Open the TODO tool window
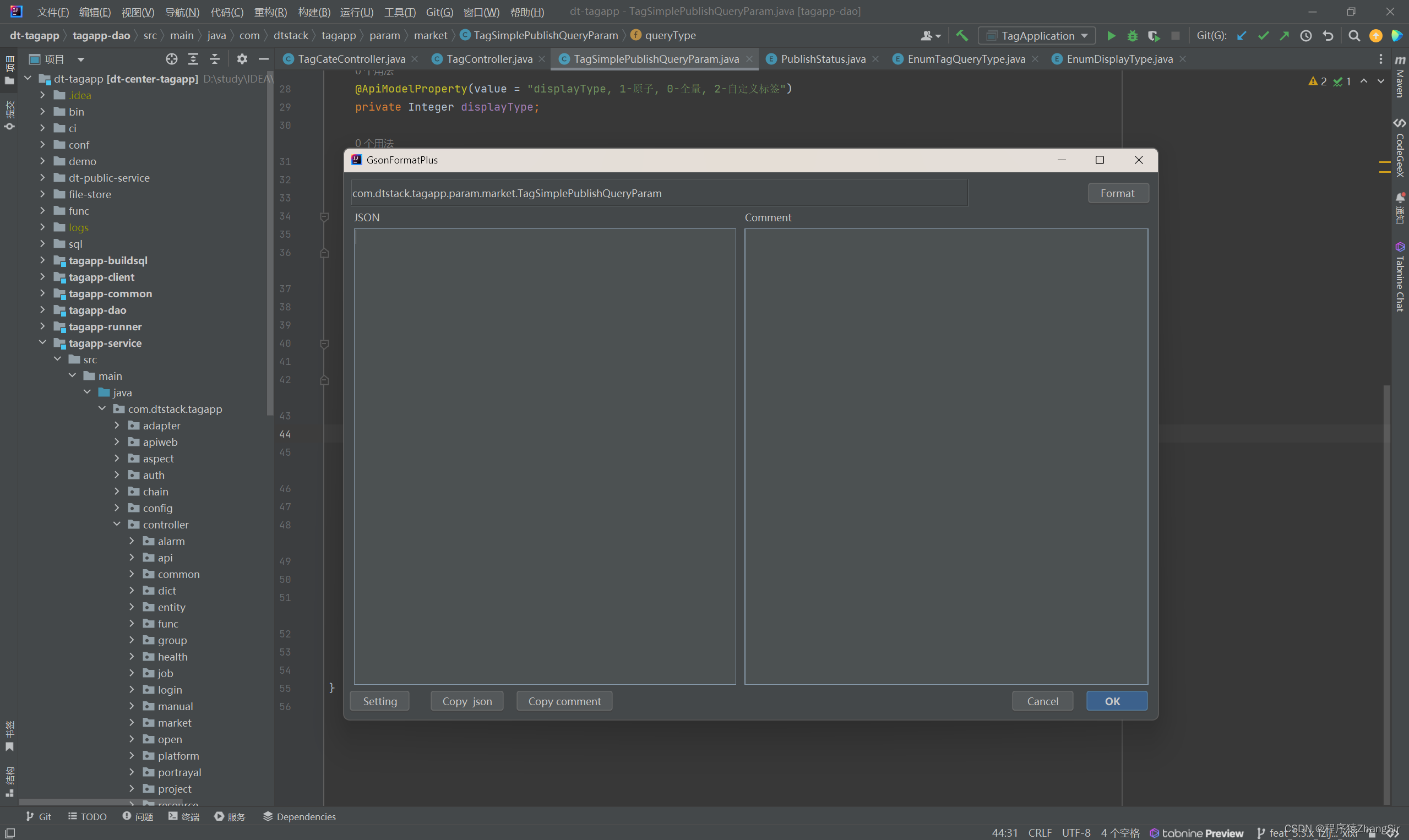Image resolution: width=1409 pixels, height=840 pixels. tap(87, 817)
